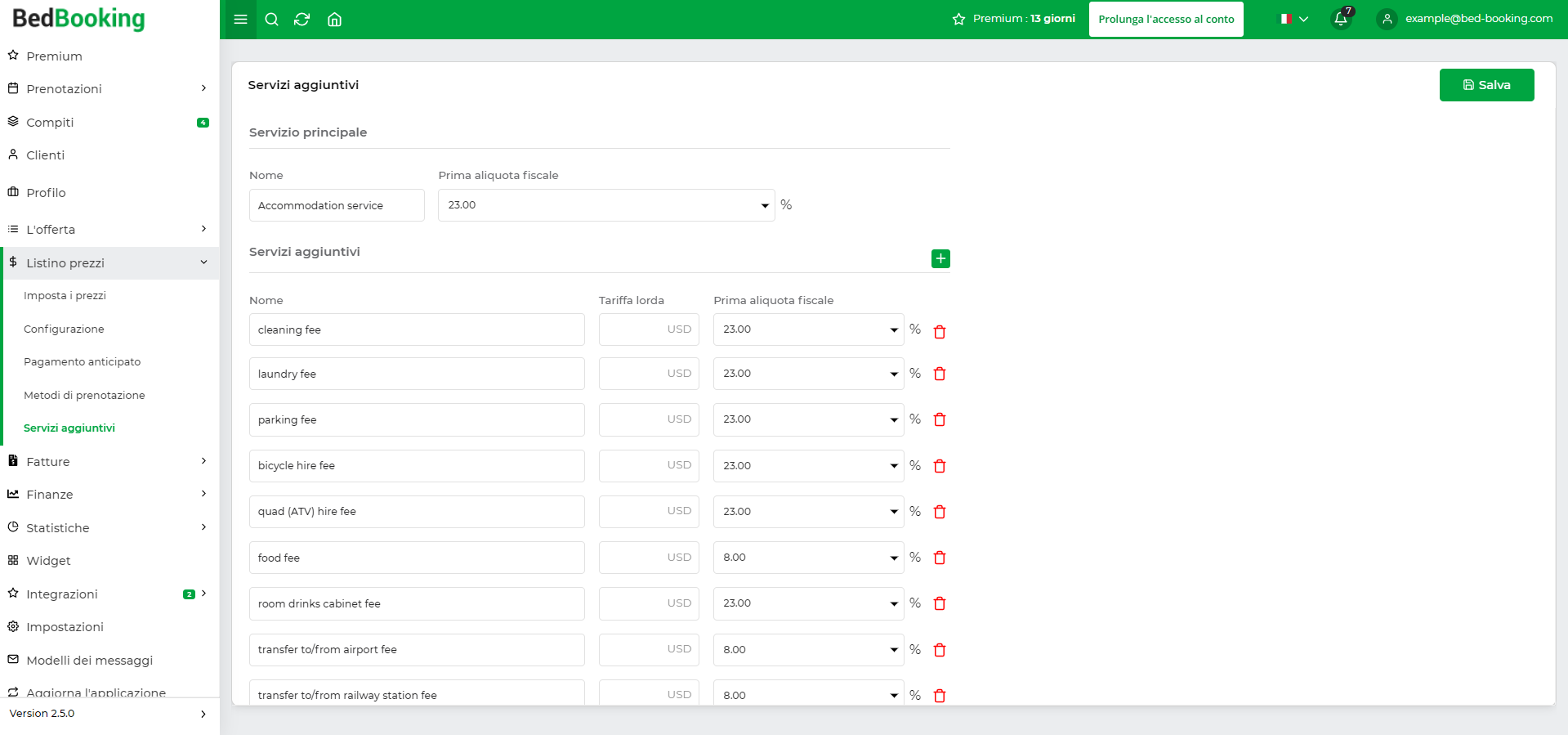Click Version 2.5.0 footer entry

pos(109,714)
